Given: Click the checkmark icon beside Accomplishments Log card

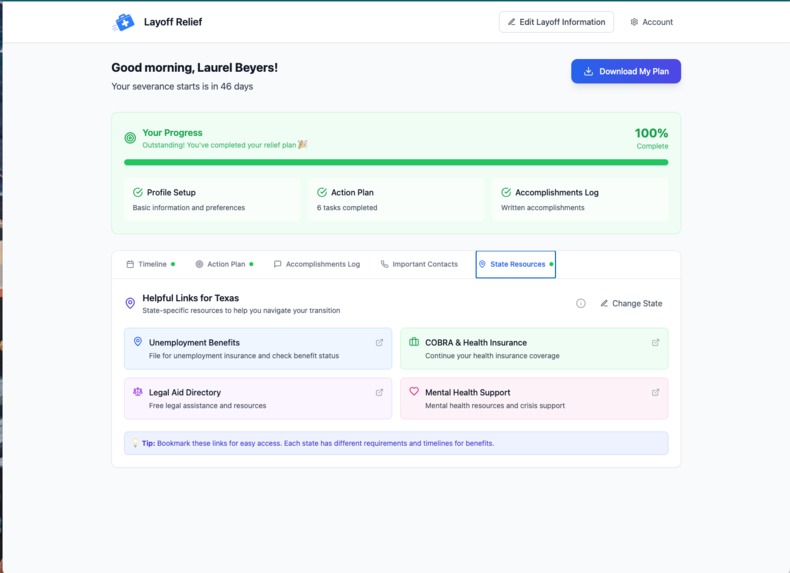Looking at the screenshot, I should point(506,193).
